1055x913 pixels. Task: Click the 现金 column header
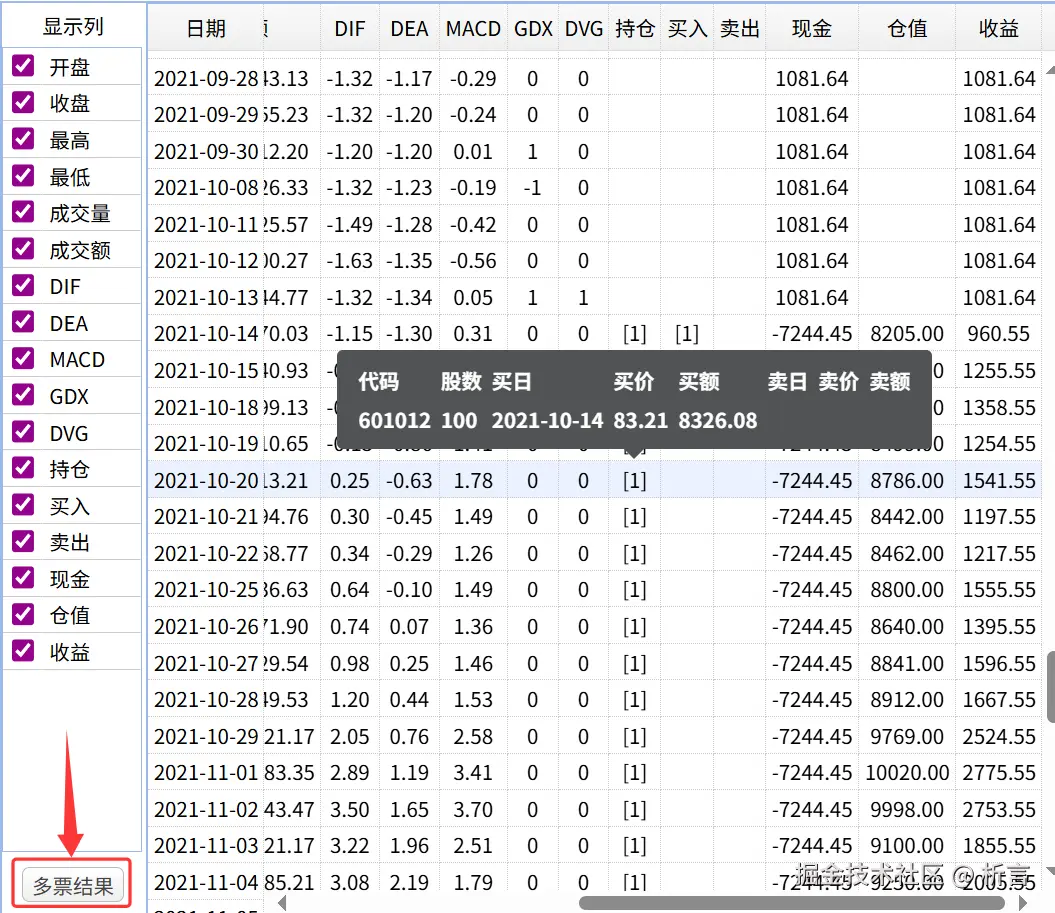(811, 28)
